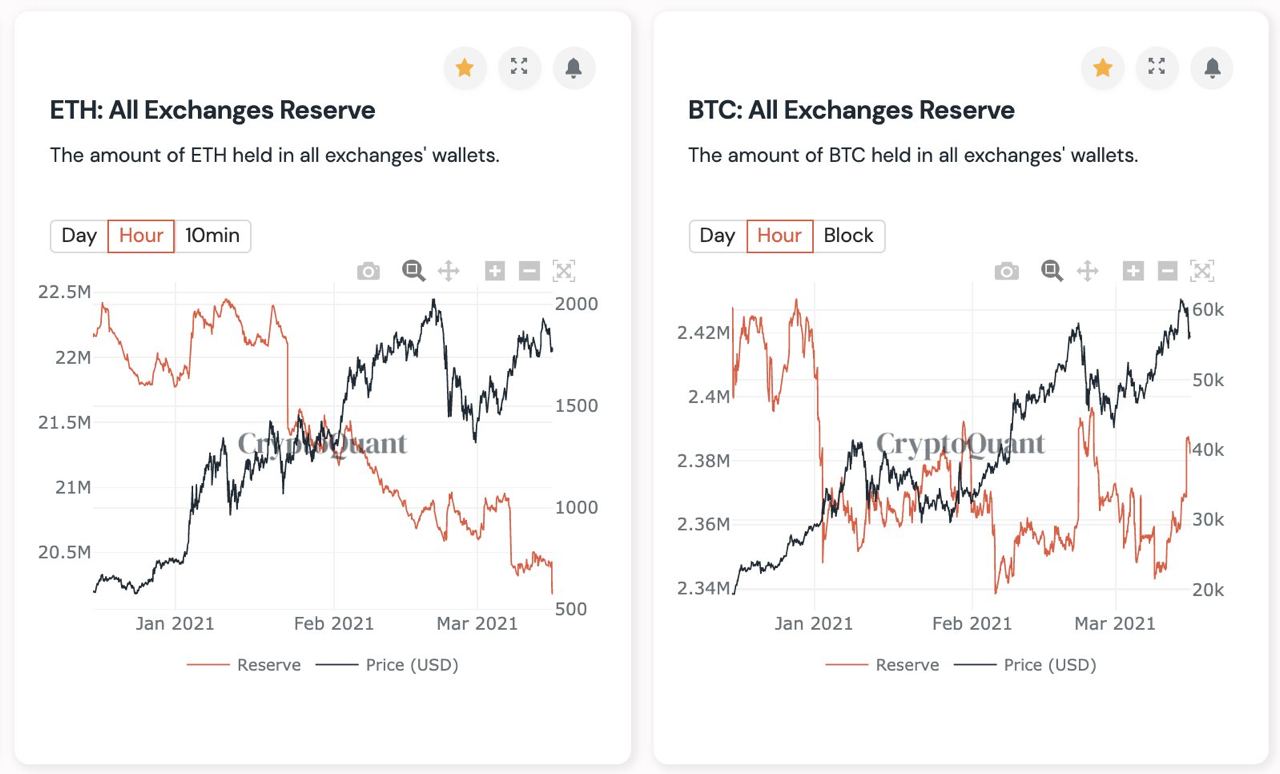
Task: Click the bell icon on the BTC card
Action: pyautogui.click(x=1212, y=67)
